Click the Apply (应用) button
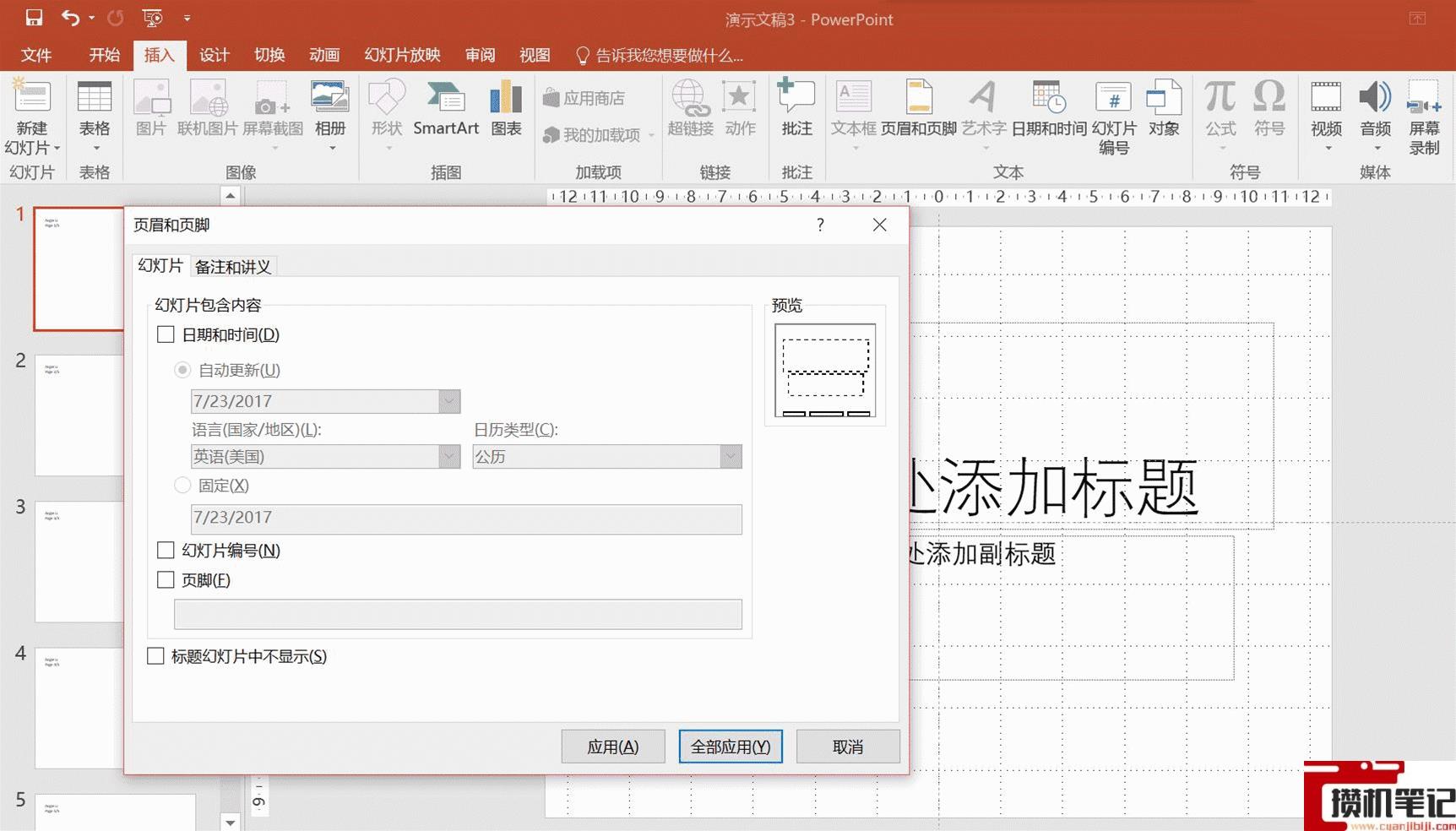Image resolution: width=1456 pixels, height=831 pixels. click(x=613, y=747)
